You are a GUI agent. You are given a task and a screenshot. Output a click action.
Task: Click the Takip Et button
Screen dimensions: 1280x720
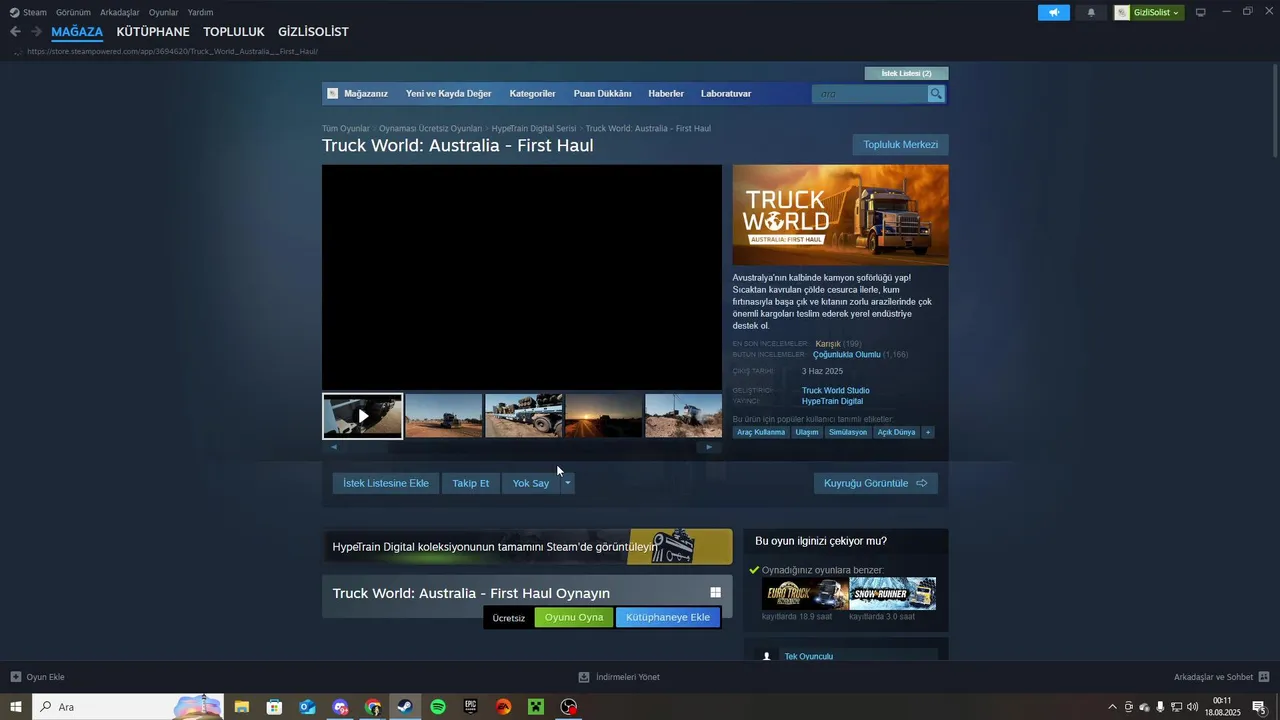471,483
